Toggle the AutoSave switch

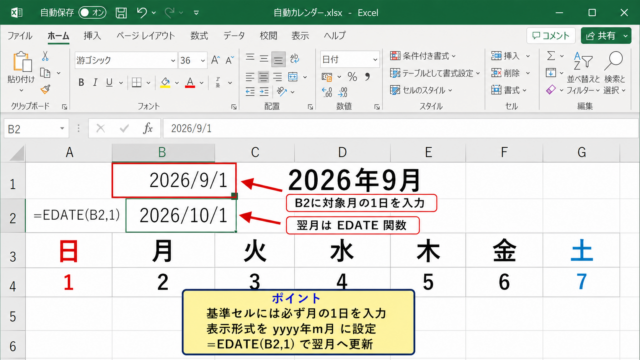[92, 13]
